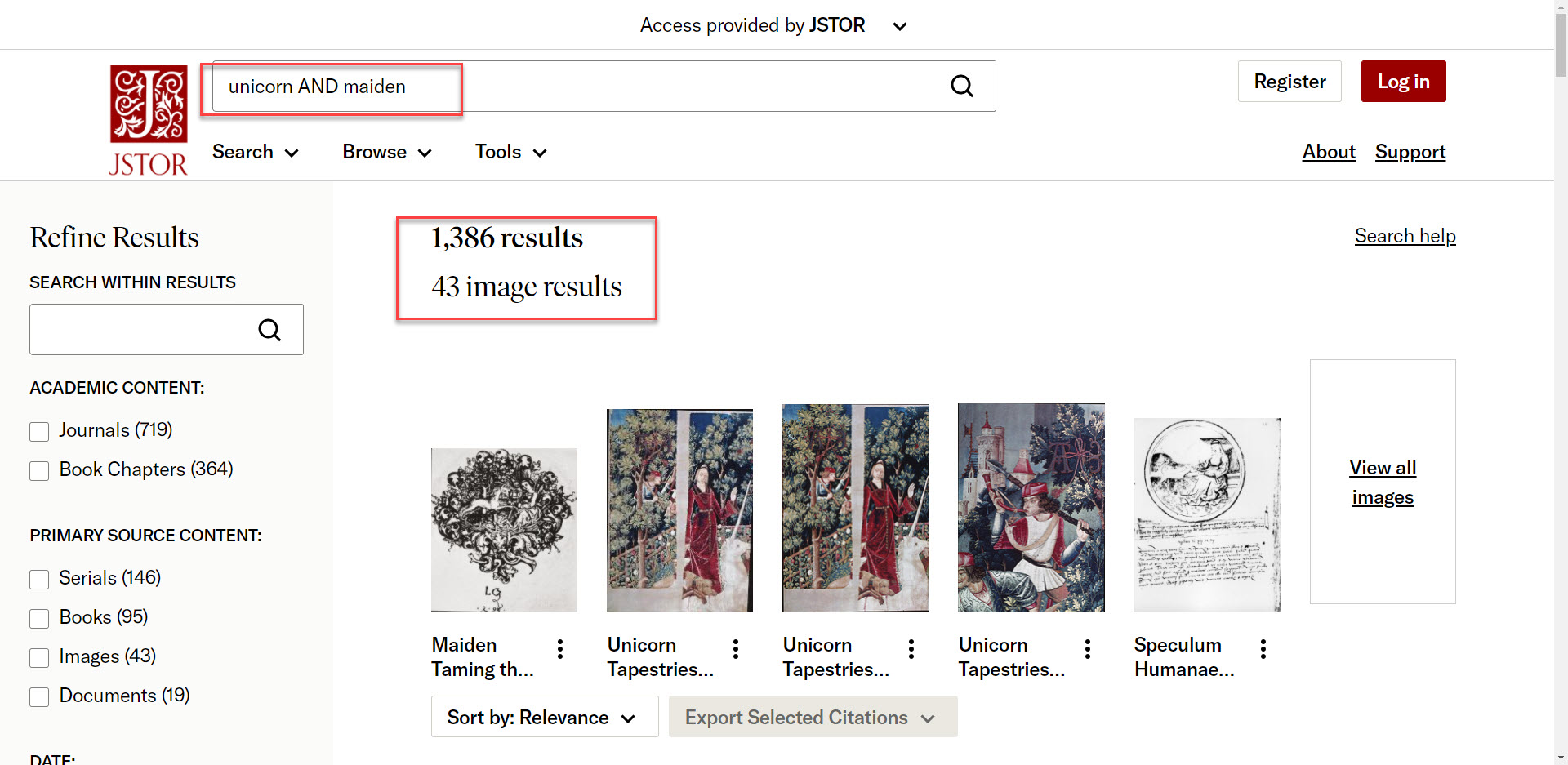Open three-dot menu beside the castle tapestry image
Screen dimensions: 1568x765
pos(1088,649)
